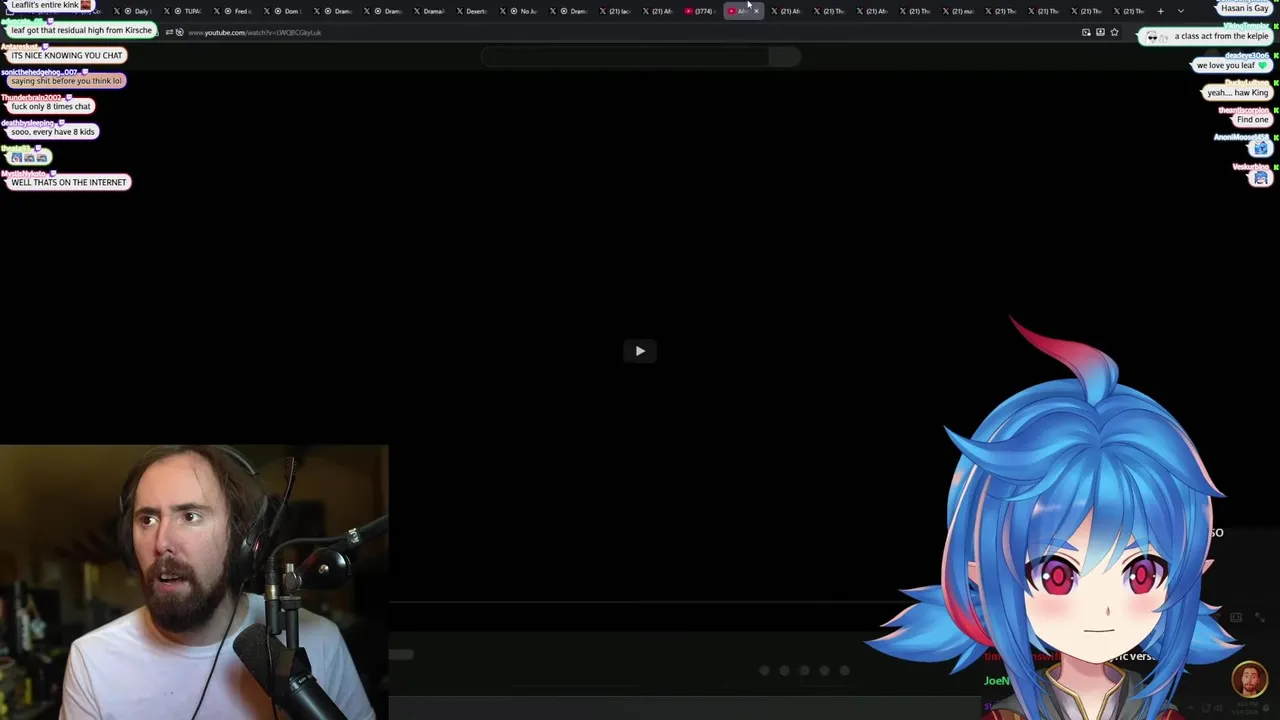Viewport: 1280px width, 720px height.
Task: Click the media icon left of install icon
Action: coord(1086,32)
